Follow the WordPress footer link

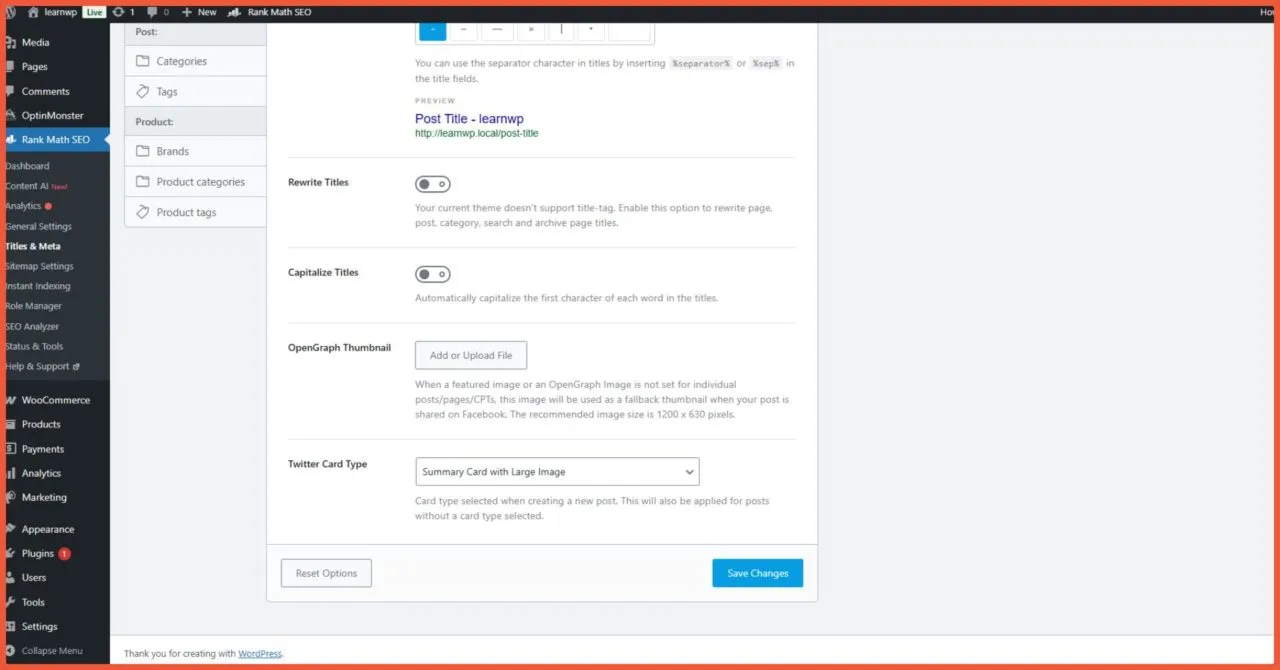[x=259, y=654]
